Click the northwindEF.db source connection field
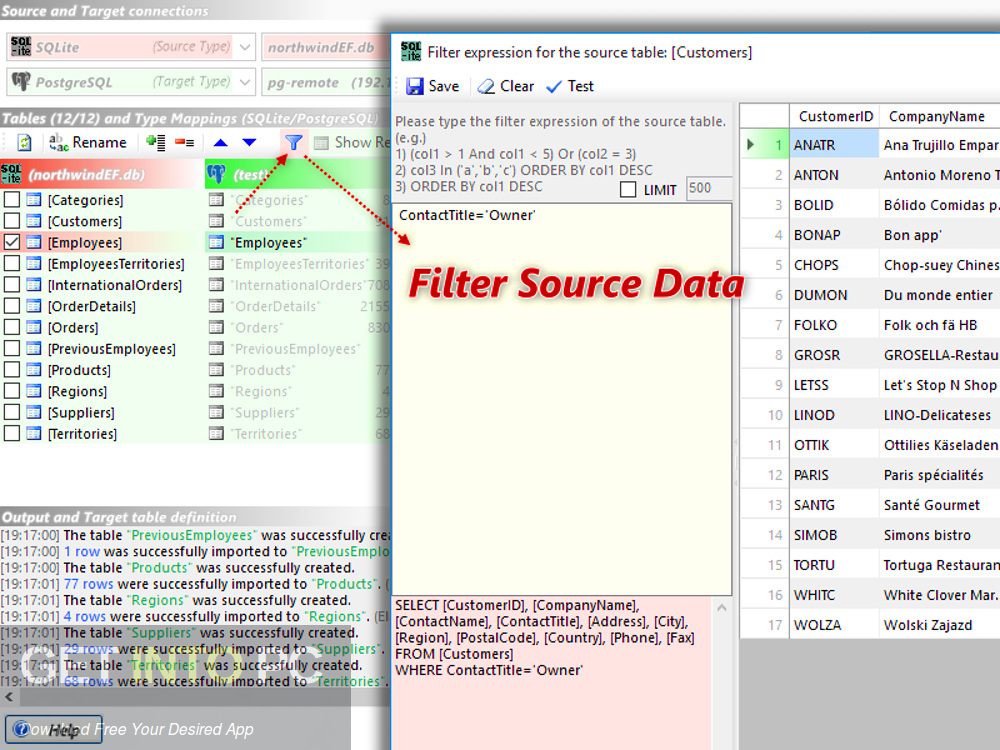1000x750 pixels. (x=326, y=47)
